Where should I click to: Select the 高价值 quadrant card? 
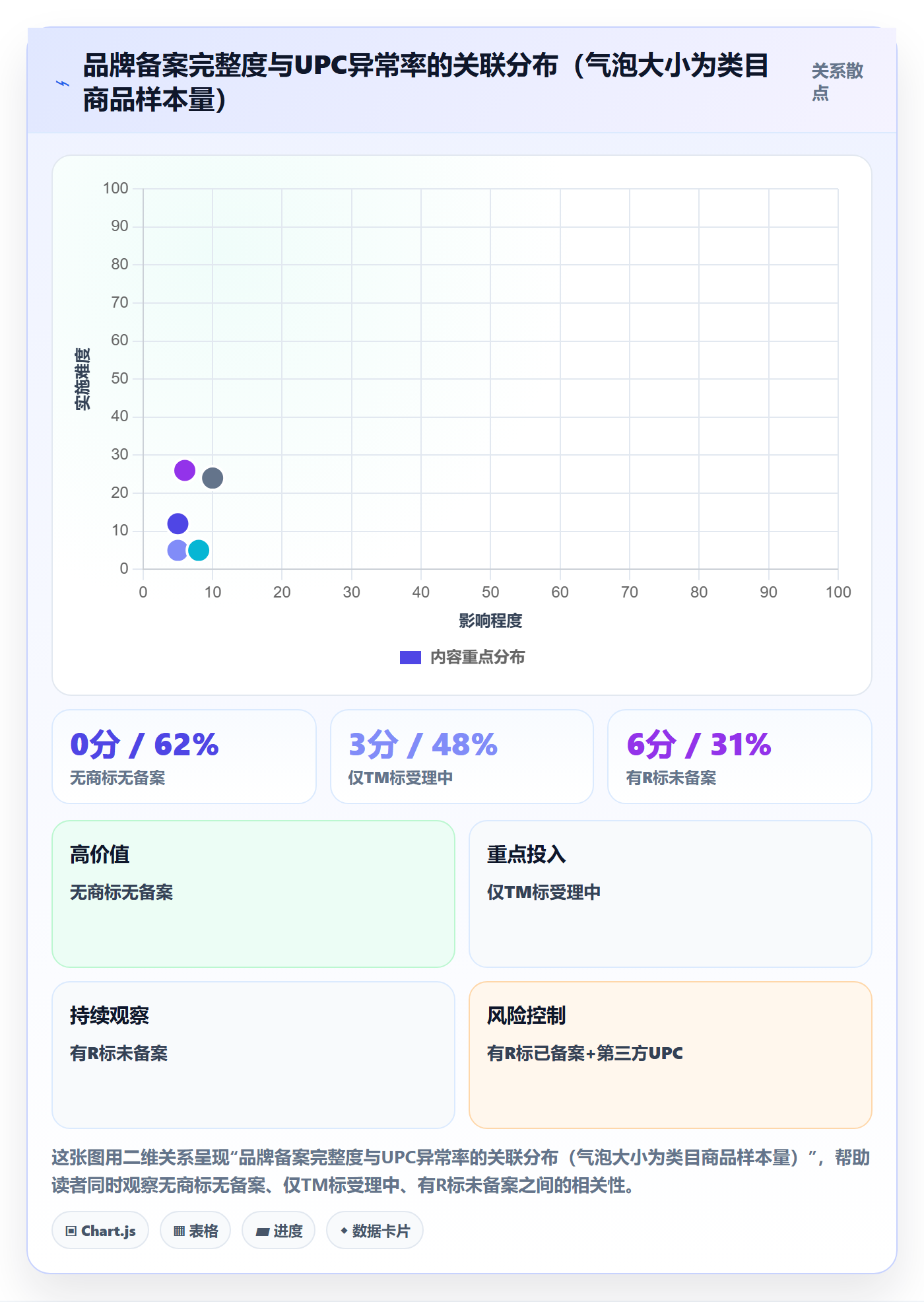click(253, 894)
